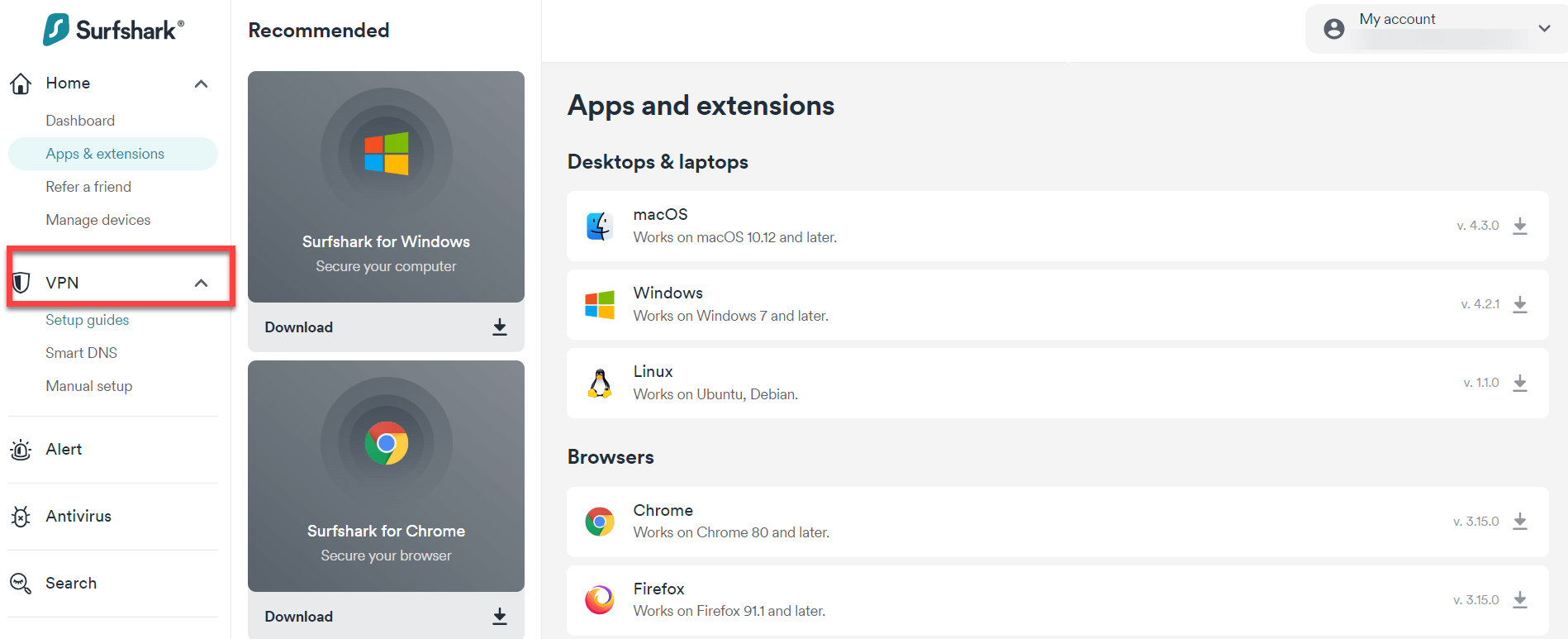Click the Chrome row title

(663, 510)
